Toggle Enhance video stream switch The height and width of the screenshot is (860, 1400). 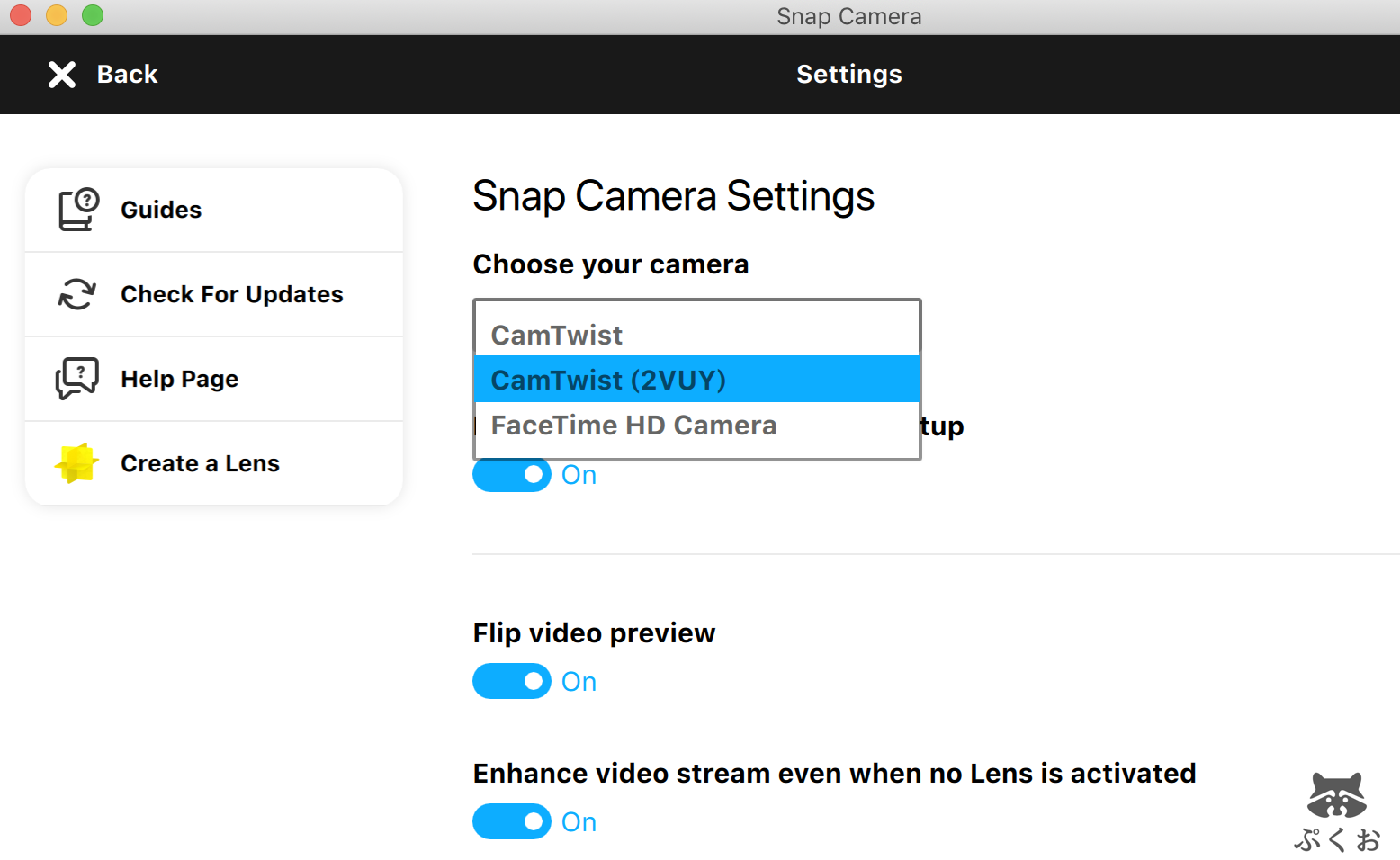click(x=512, y=821)
